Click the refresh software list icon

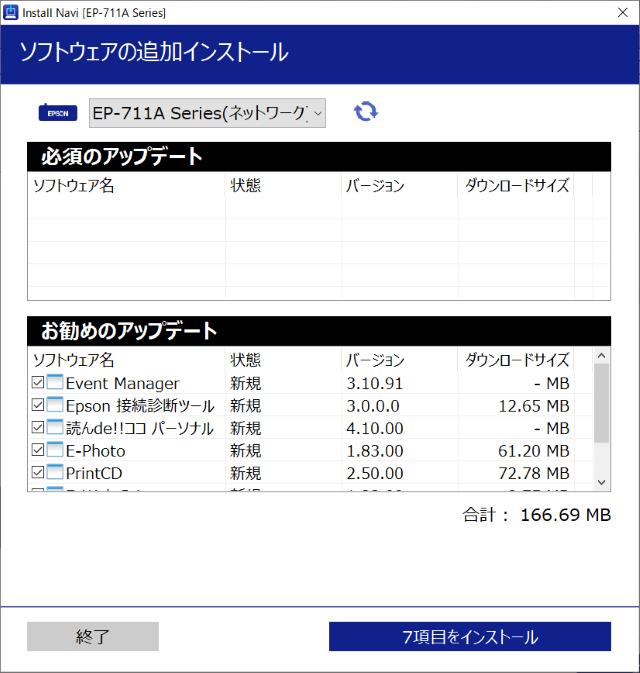click(366, 112)
